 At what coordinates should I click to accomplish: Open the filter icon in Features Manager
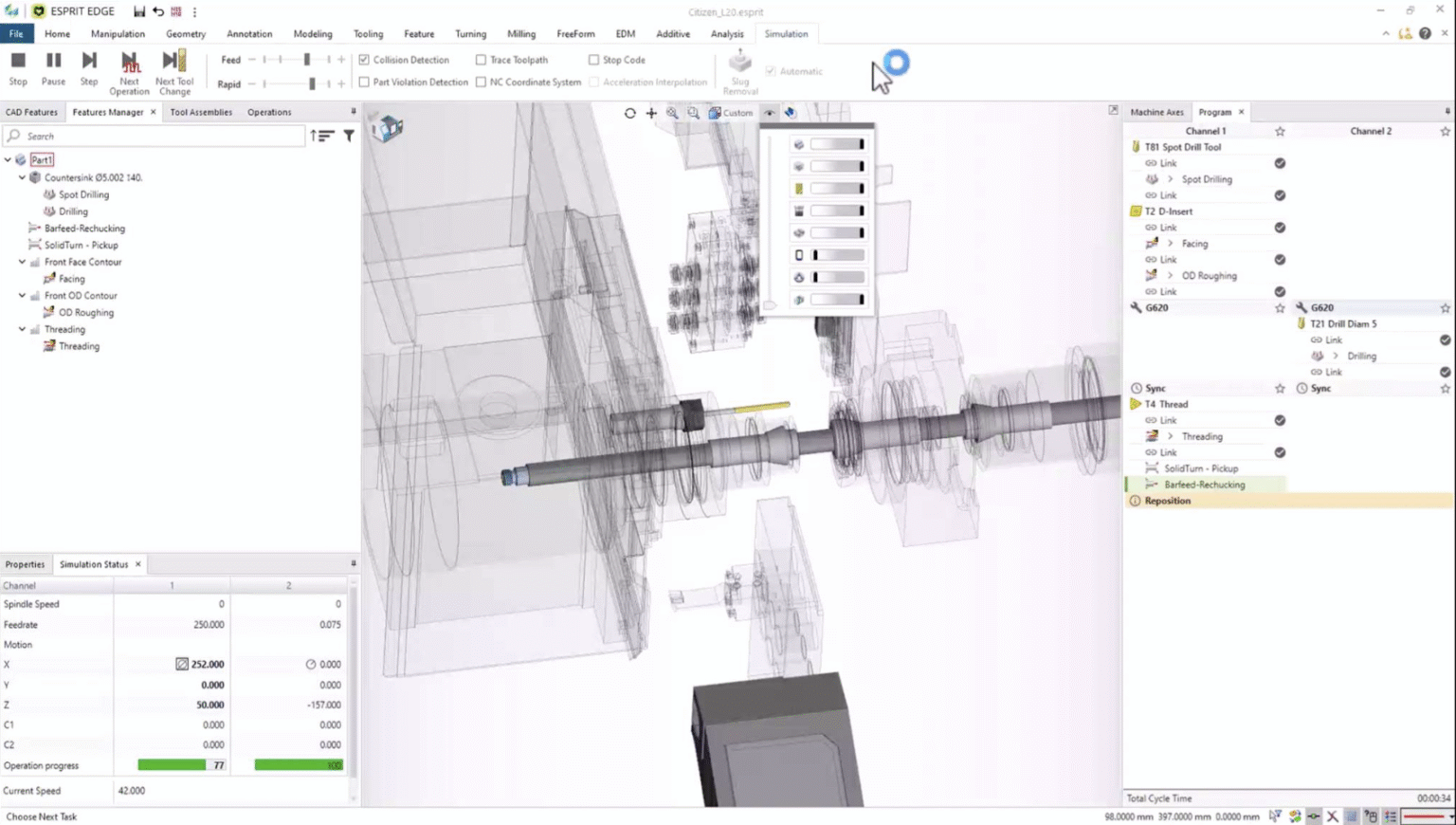(348, 136)
